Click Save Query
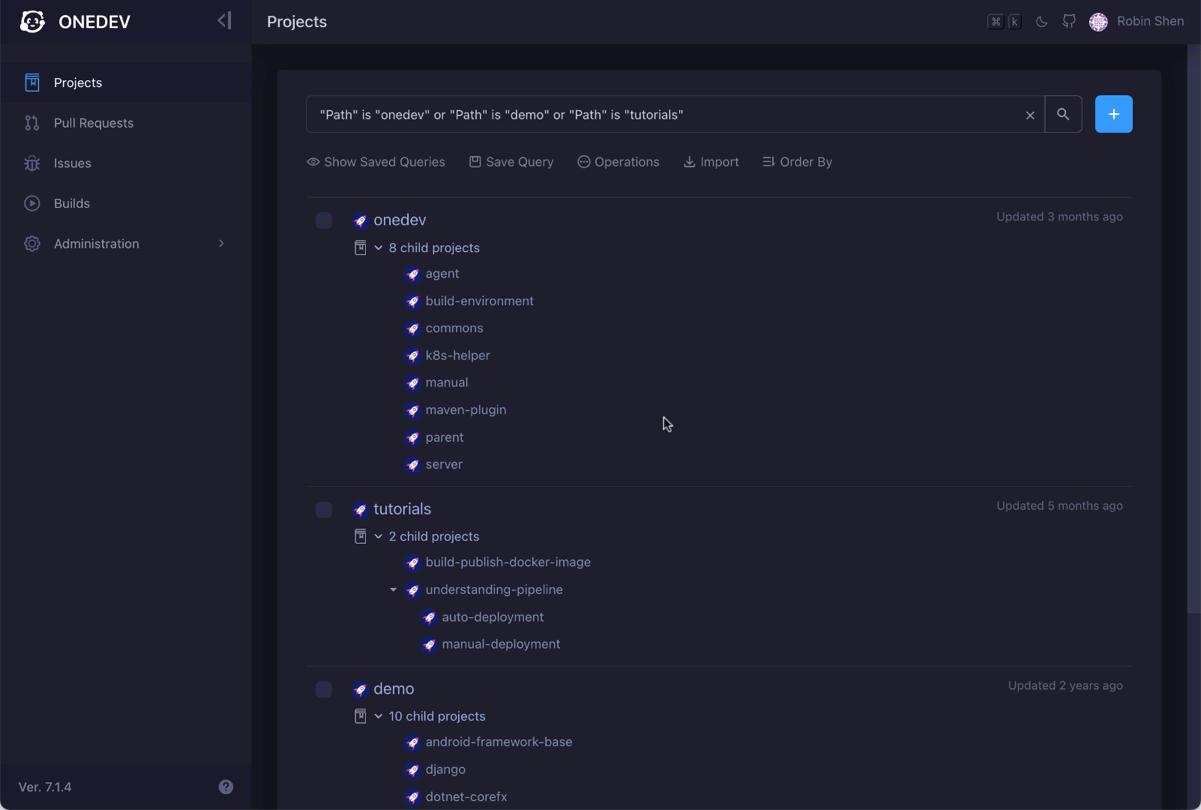 coord(511,162)
